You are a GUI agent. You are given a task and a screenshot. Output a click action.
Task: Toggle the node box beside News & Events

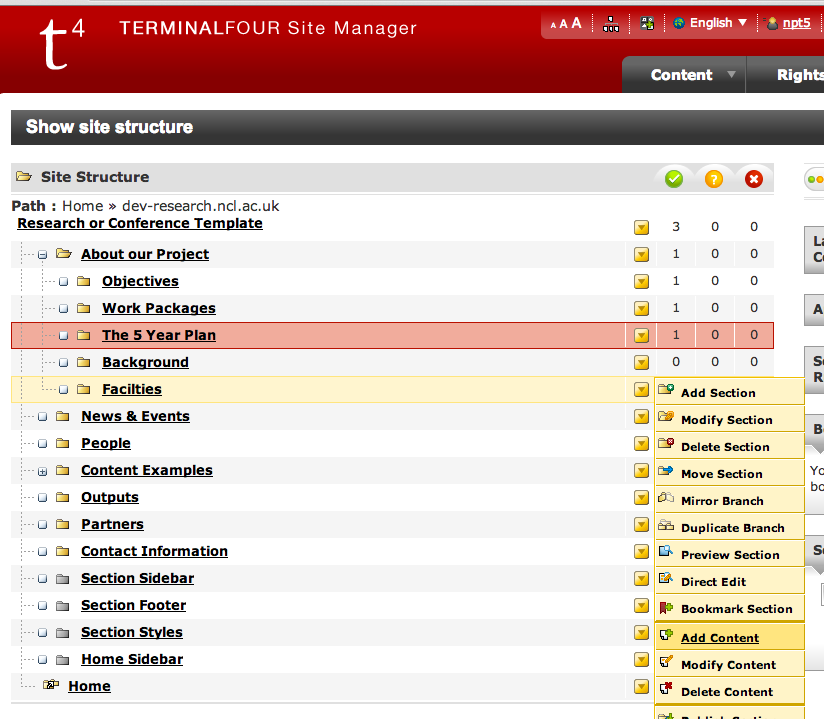42,417
